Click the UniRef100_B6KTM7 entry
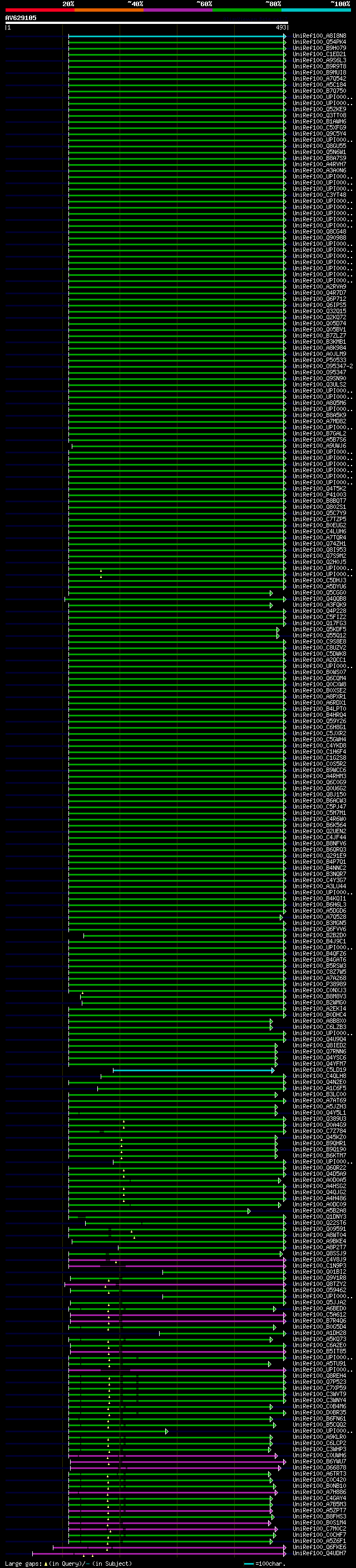 click(319, 1155)
